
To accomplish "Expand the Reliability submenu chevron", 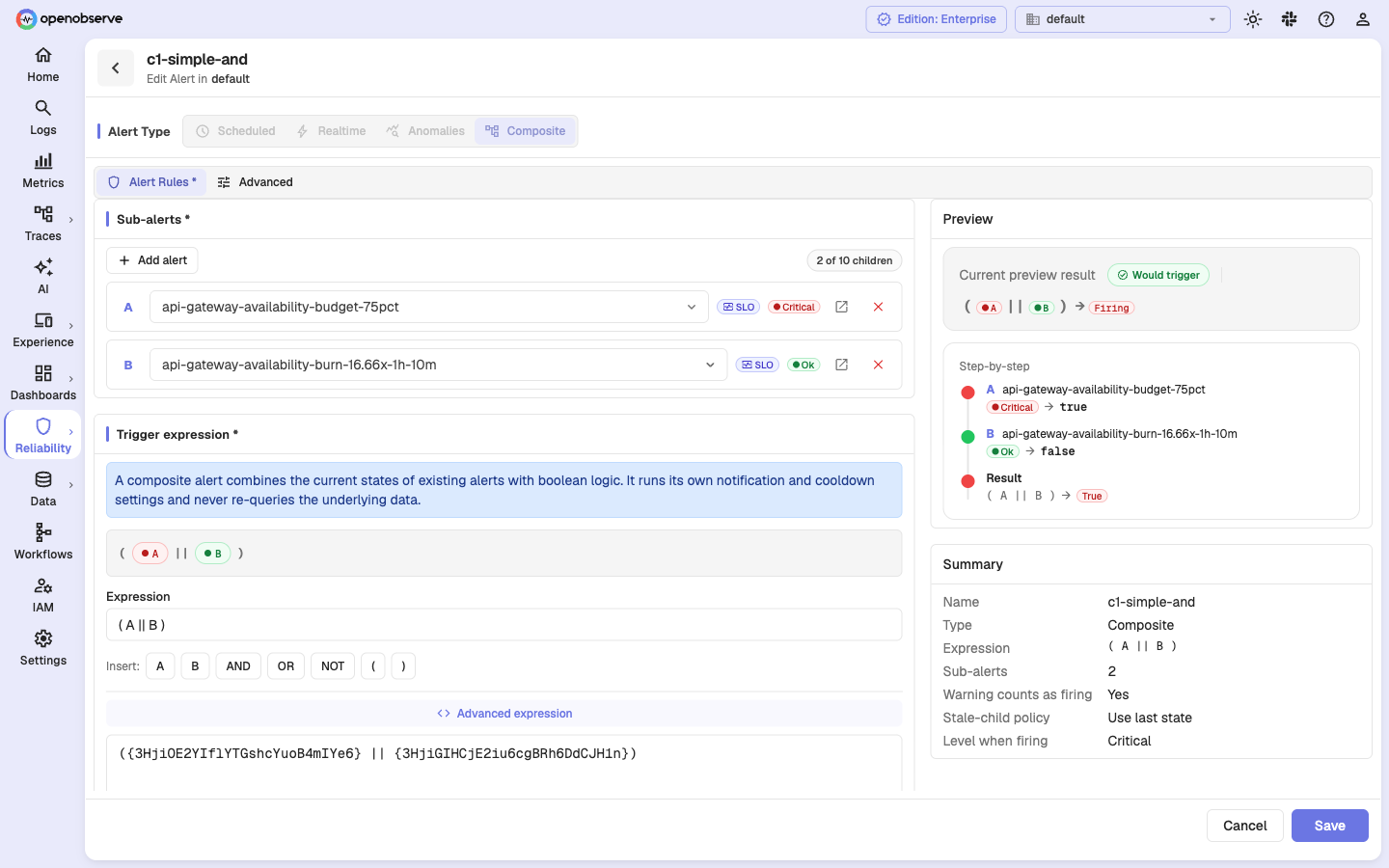I will [x=71, y=432].
